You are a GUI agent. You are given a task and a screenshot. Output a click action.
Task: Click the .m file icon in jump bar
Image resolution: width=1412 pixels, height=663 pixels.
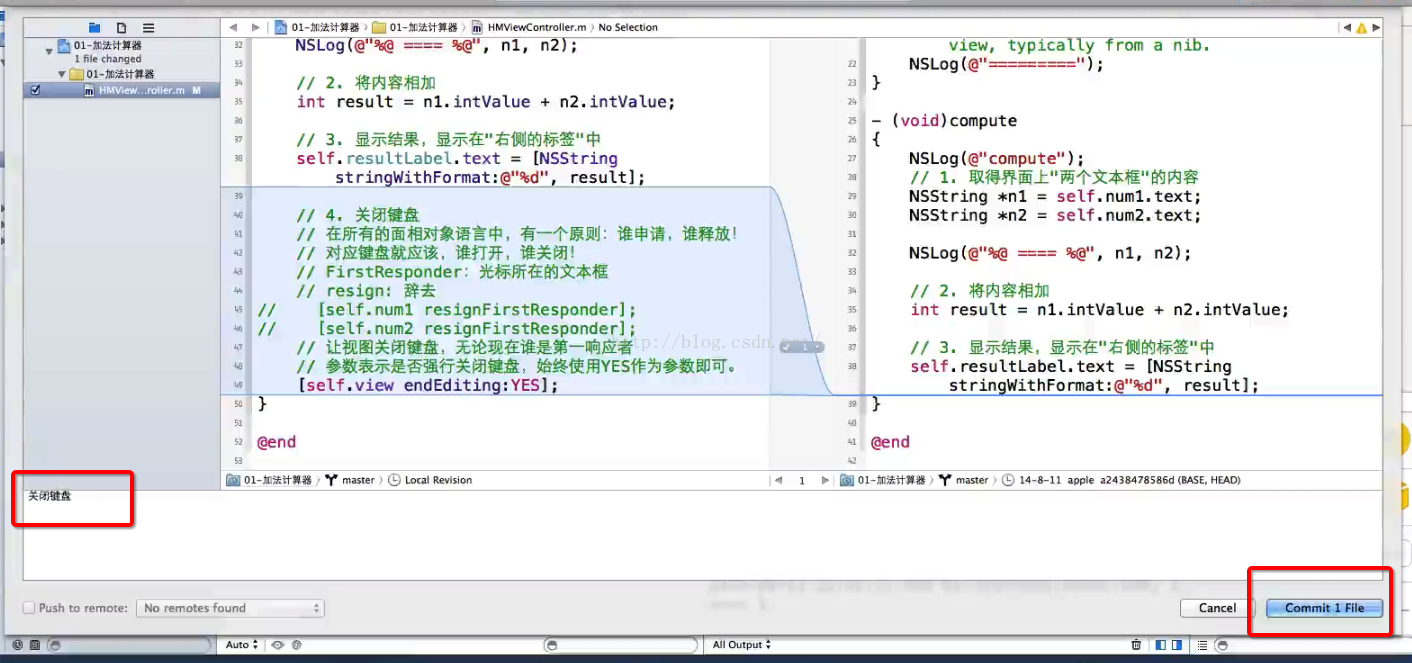[477, 27]
